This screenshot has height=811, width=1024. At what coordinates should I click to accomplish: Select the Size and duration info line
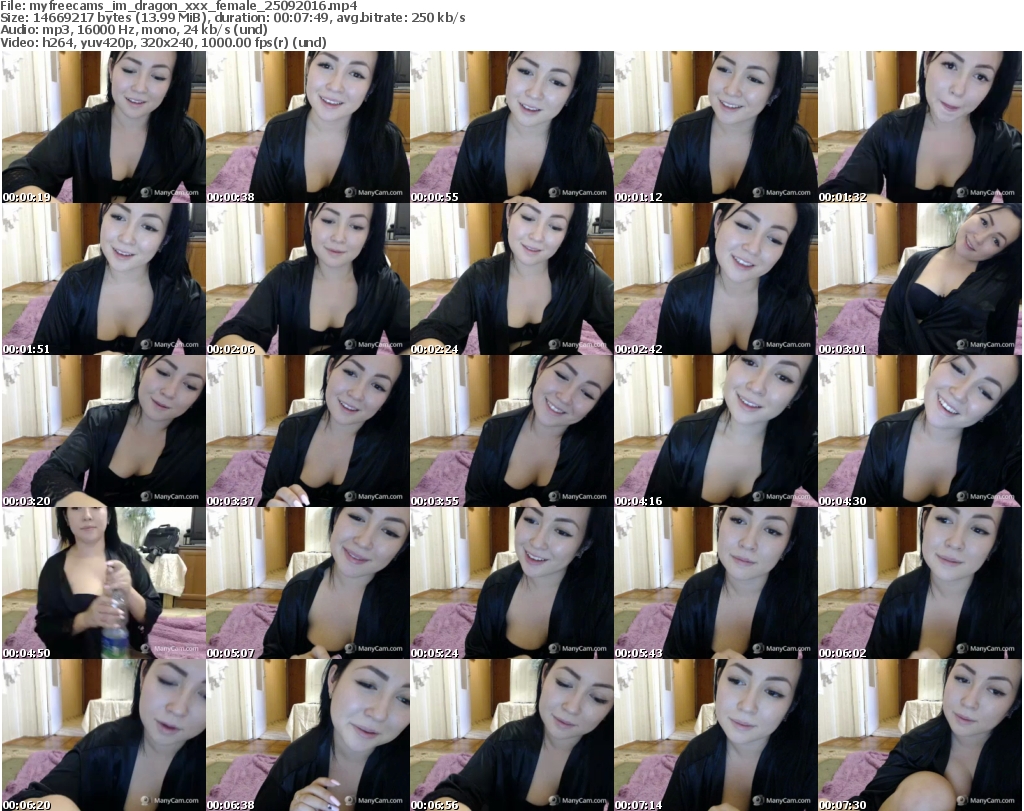[x=232, y=18]
